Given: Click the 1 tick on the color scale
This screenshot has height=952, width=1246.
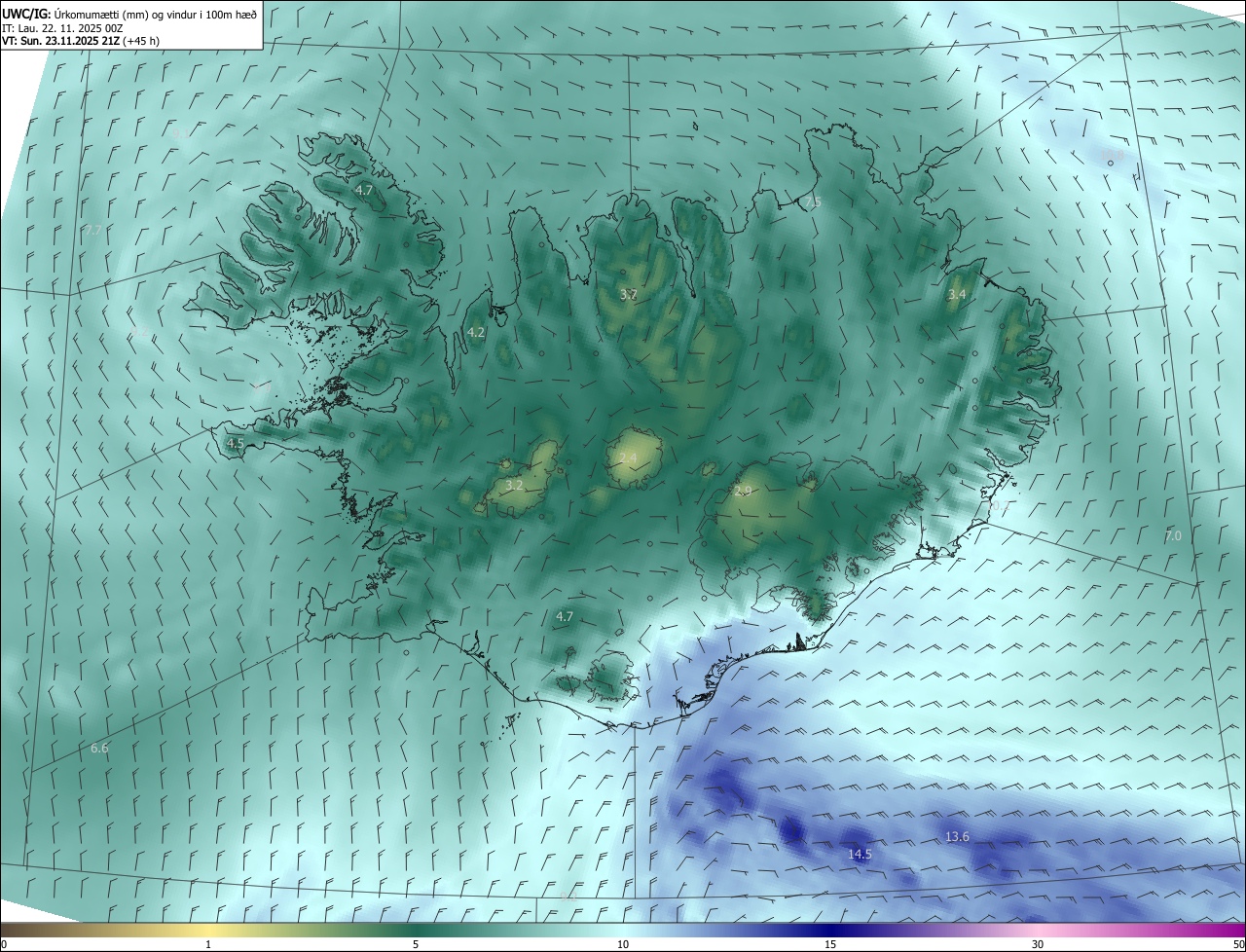Looking at the screenshot, I should [208, 945].
